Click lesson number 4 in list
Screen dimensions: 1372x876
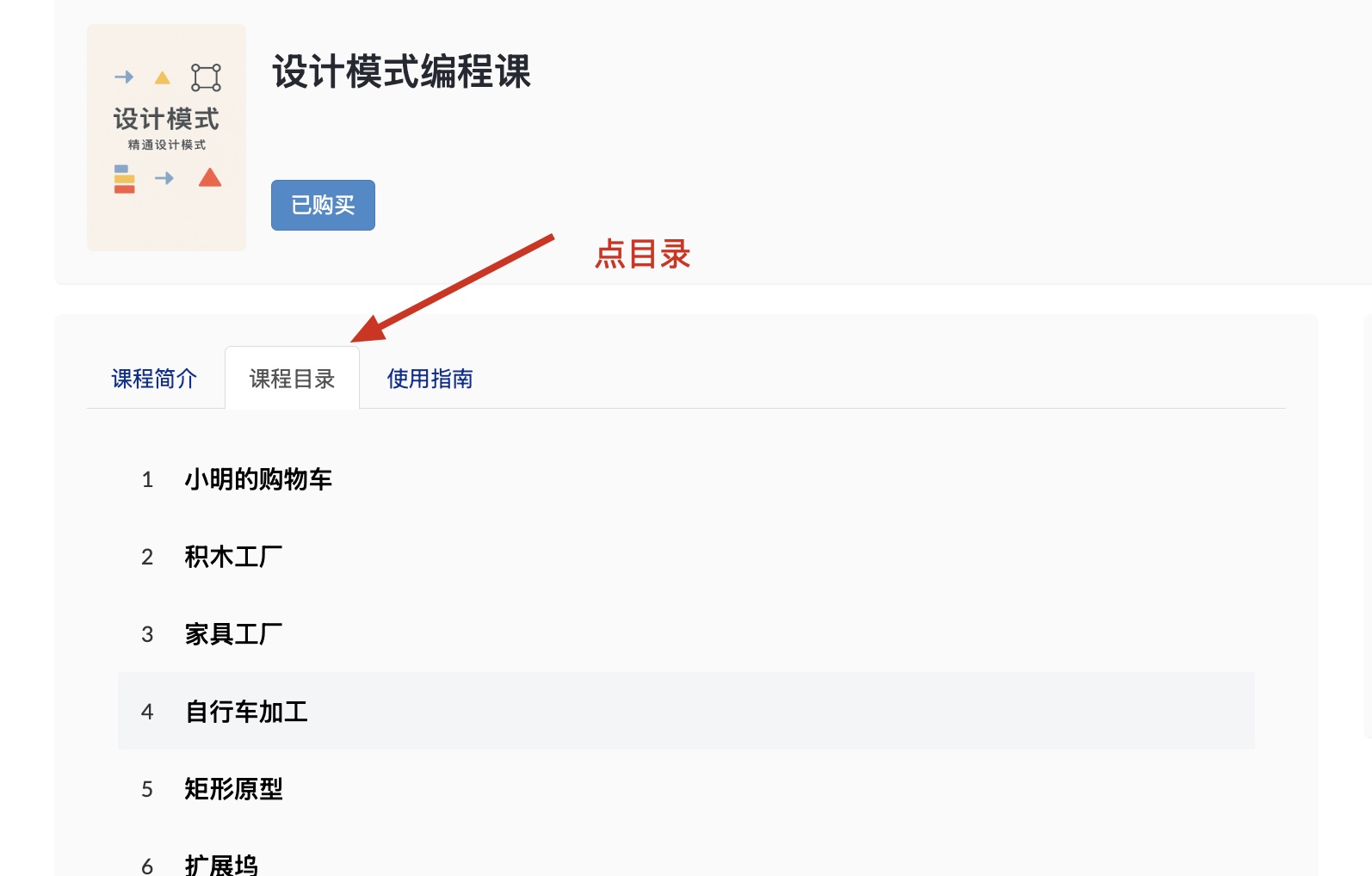pyautogui.click(x=147, y=712)
